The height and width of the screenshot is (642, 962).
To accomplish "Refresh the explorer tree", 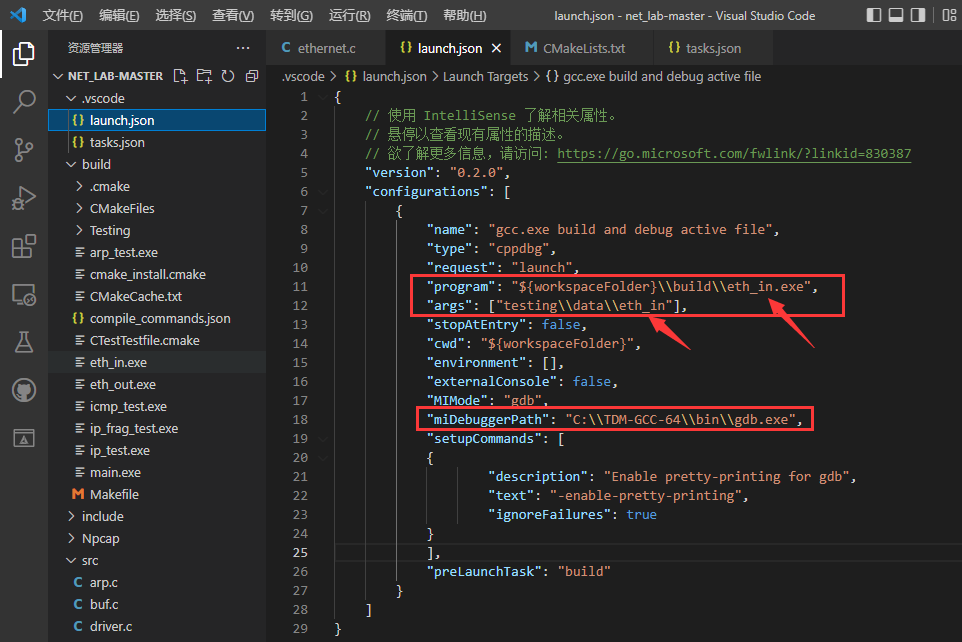I will 228,76.
